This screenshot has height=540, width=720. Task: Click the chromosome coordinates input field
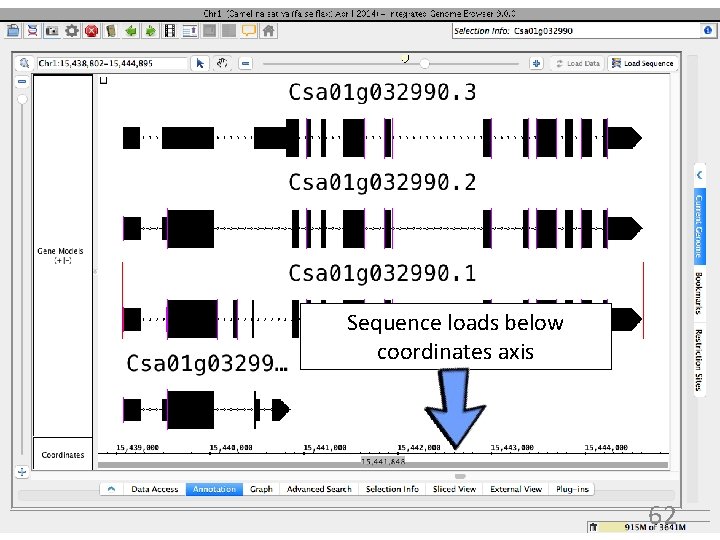tap(112, 63)
